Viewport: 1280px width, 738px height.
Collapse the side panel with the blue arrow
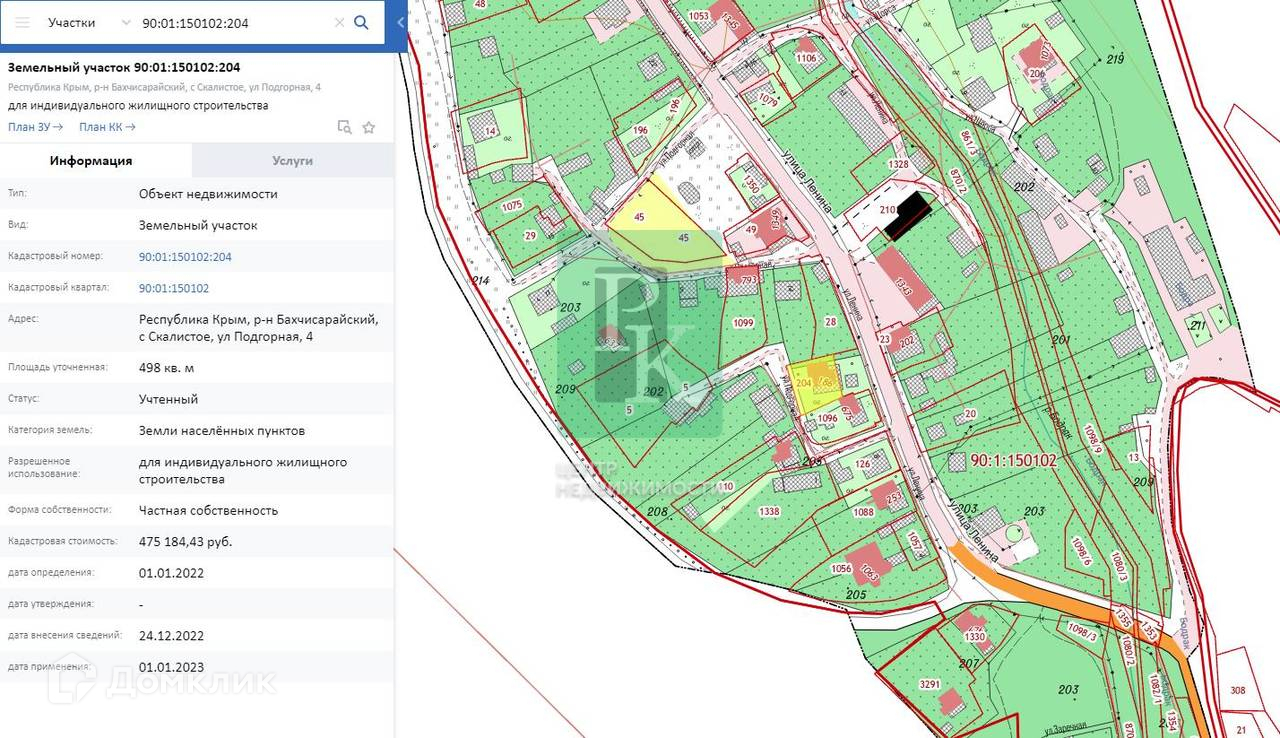point(401,22)
